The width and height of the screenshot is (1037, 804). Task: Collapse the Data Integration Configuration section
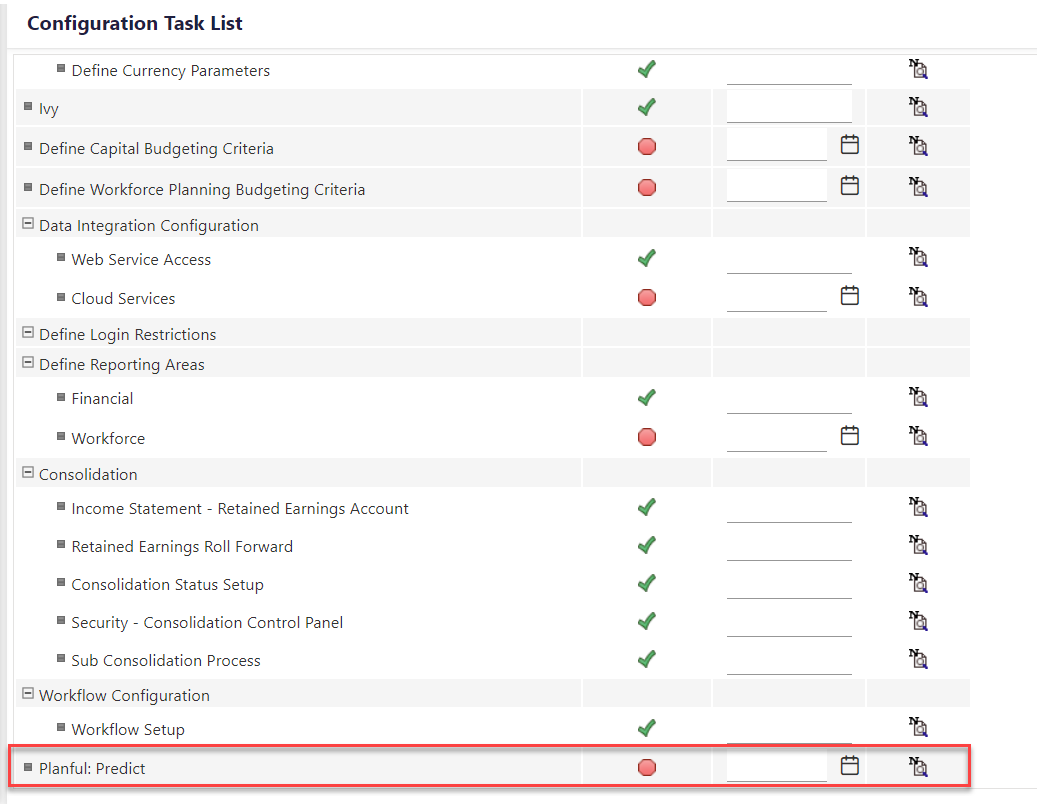click(x=28, y=225)
